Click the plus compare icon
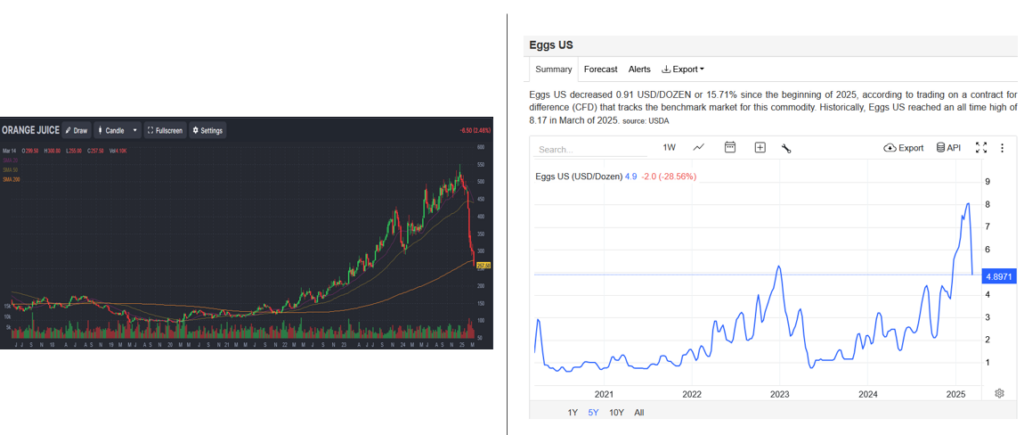 pyautogui.click(x=760, y=148)
